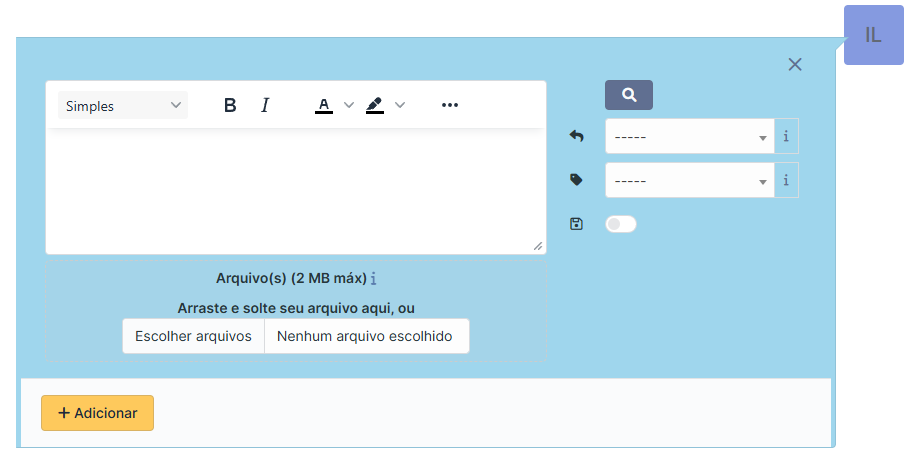Apply the font color with the A icon
Image resolution: width=915 pixels, height=452 pixels.
point(324,105)
